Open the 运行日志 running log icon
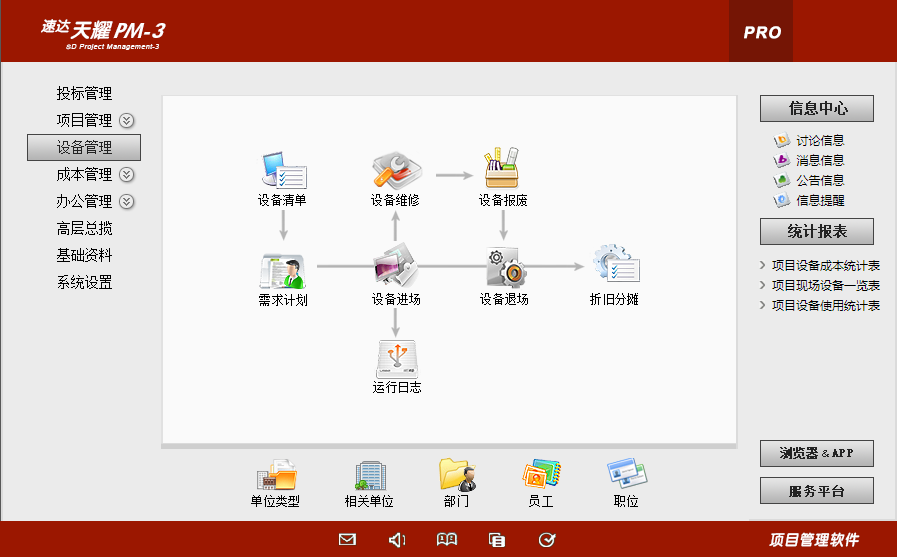Screen dimensions: 897x557 [x=396, y=359]
